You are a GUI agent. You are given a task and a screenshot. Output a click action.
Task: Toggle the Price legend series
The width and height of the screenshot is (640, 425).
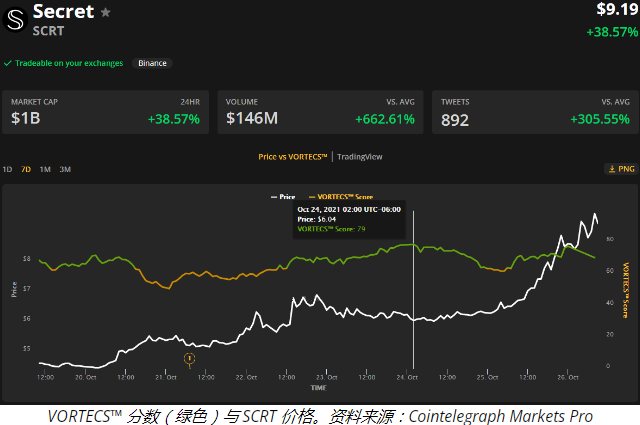point(283,197)
